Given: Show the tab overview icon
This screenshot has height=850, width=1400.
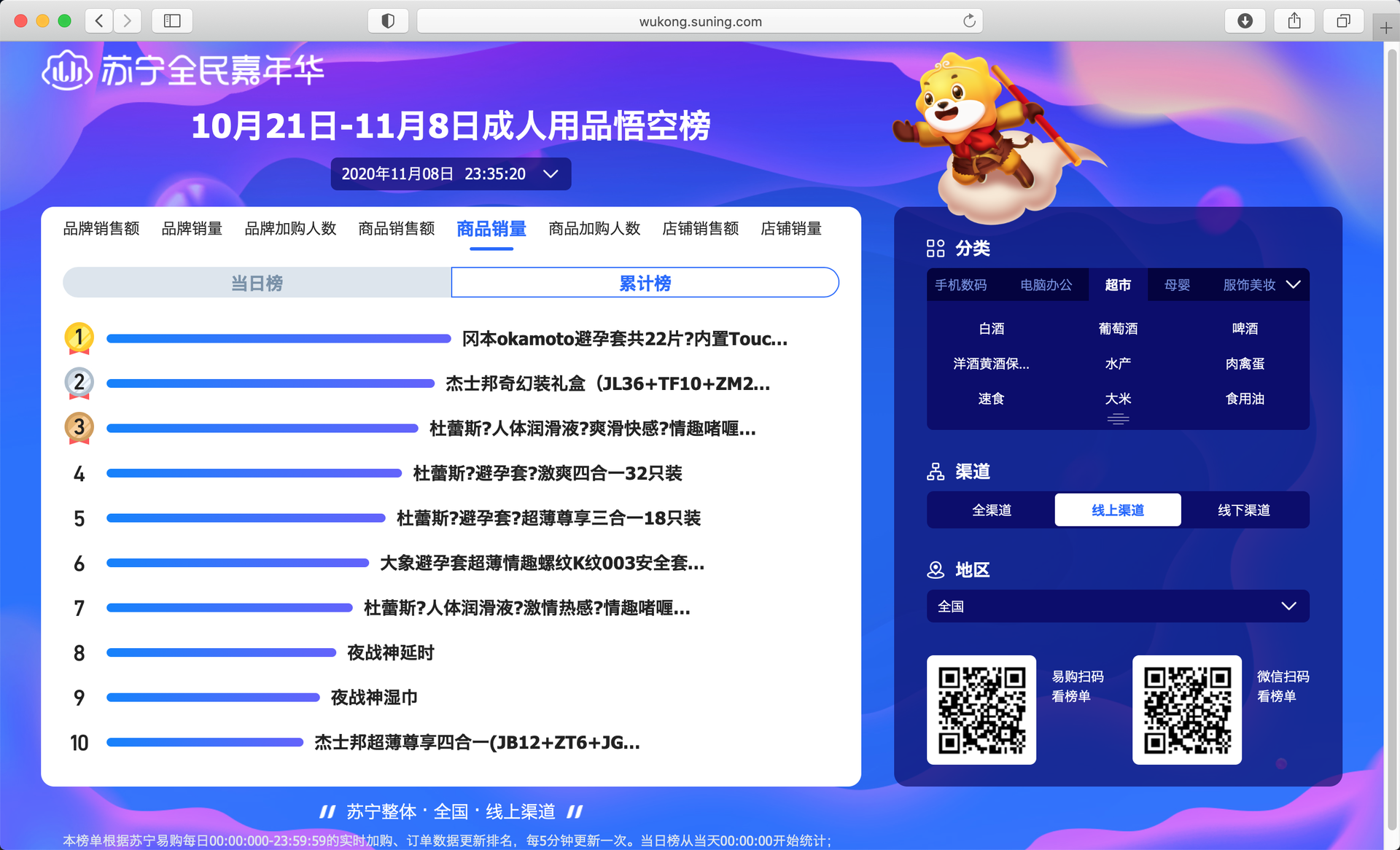Looking at the screenshot, I should [x=1343, y=20].
